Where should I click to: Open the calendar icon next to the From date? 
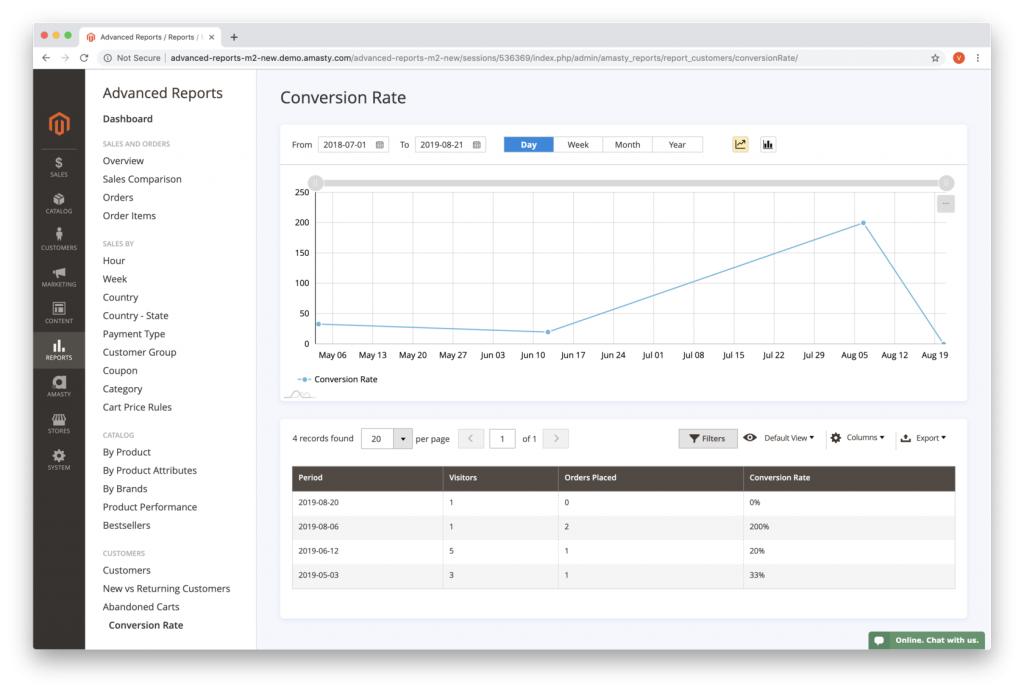381,144
